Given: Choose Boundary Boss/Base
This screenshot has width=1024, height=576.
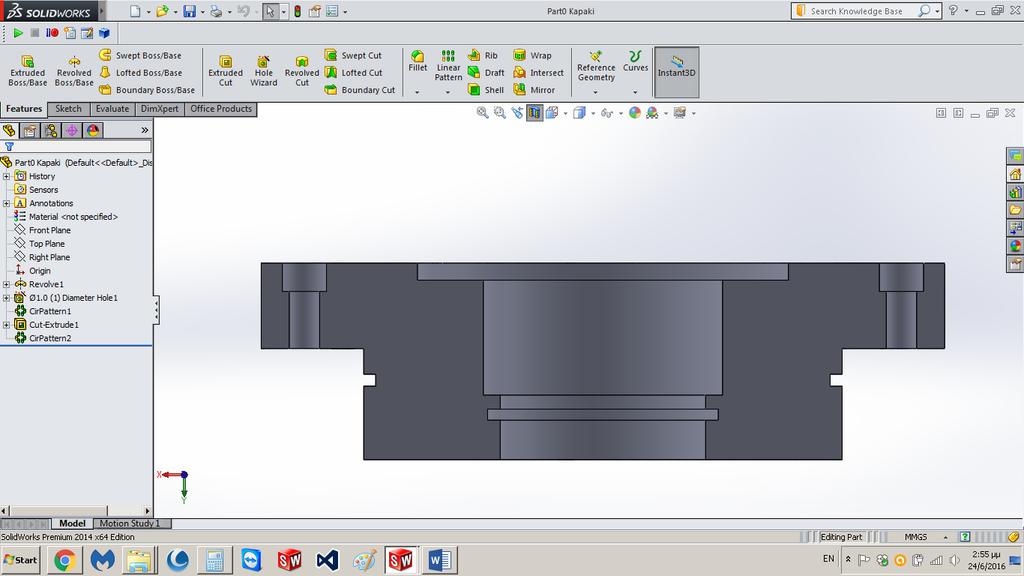Looking at the screenshot, I should [147, 89].
